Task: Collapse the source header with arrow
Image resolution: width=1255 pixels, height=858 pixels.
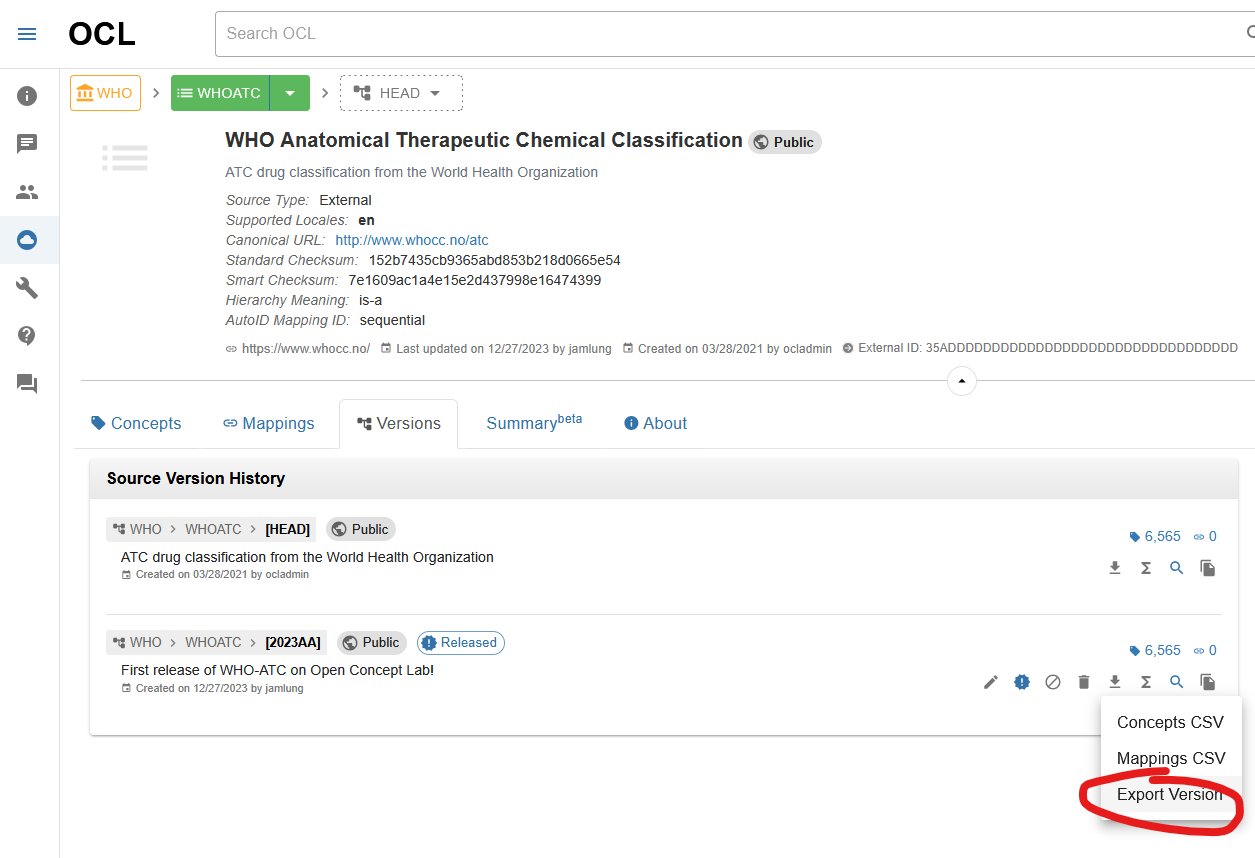Action: pyautogui.click(x=962, y=381)
